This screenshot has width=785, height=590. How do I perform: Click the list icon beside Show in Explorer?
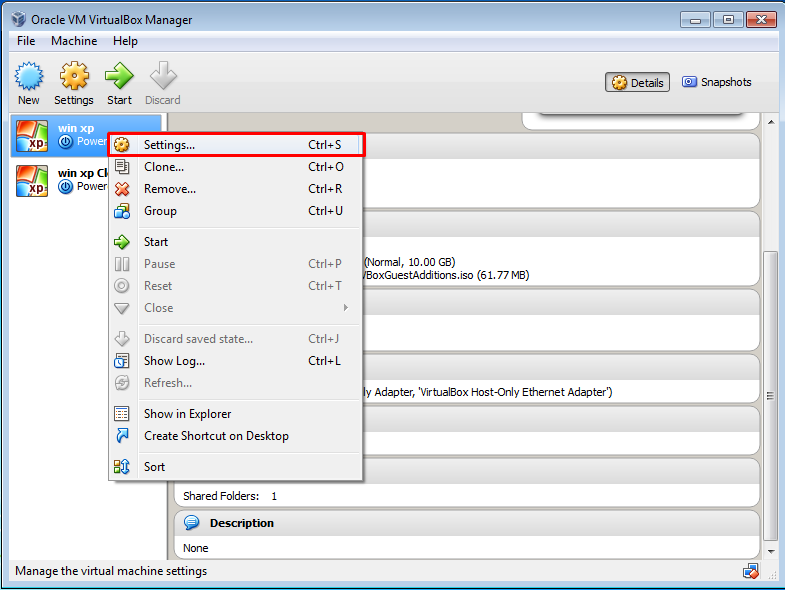coord(122,414)
